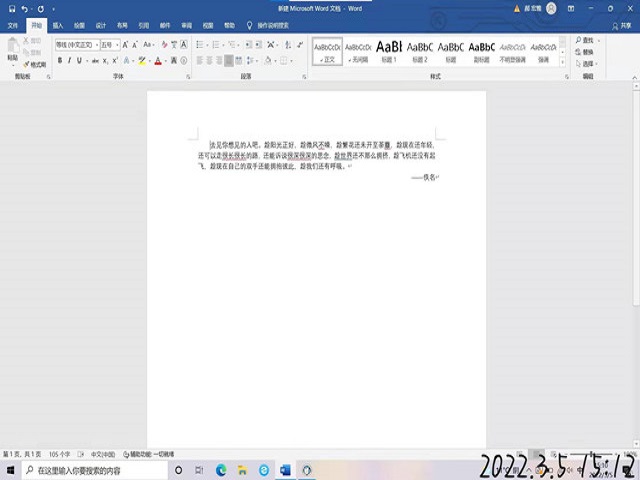Switch to the Design tab
Viewport: 640px width, 480px height.
(x=100, y=25)
